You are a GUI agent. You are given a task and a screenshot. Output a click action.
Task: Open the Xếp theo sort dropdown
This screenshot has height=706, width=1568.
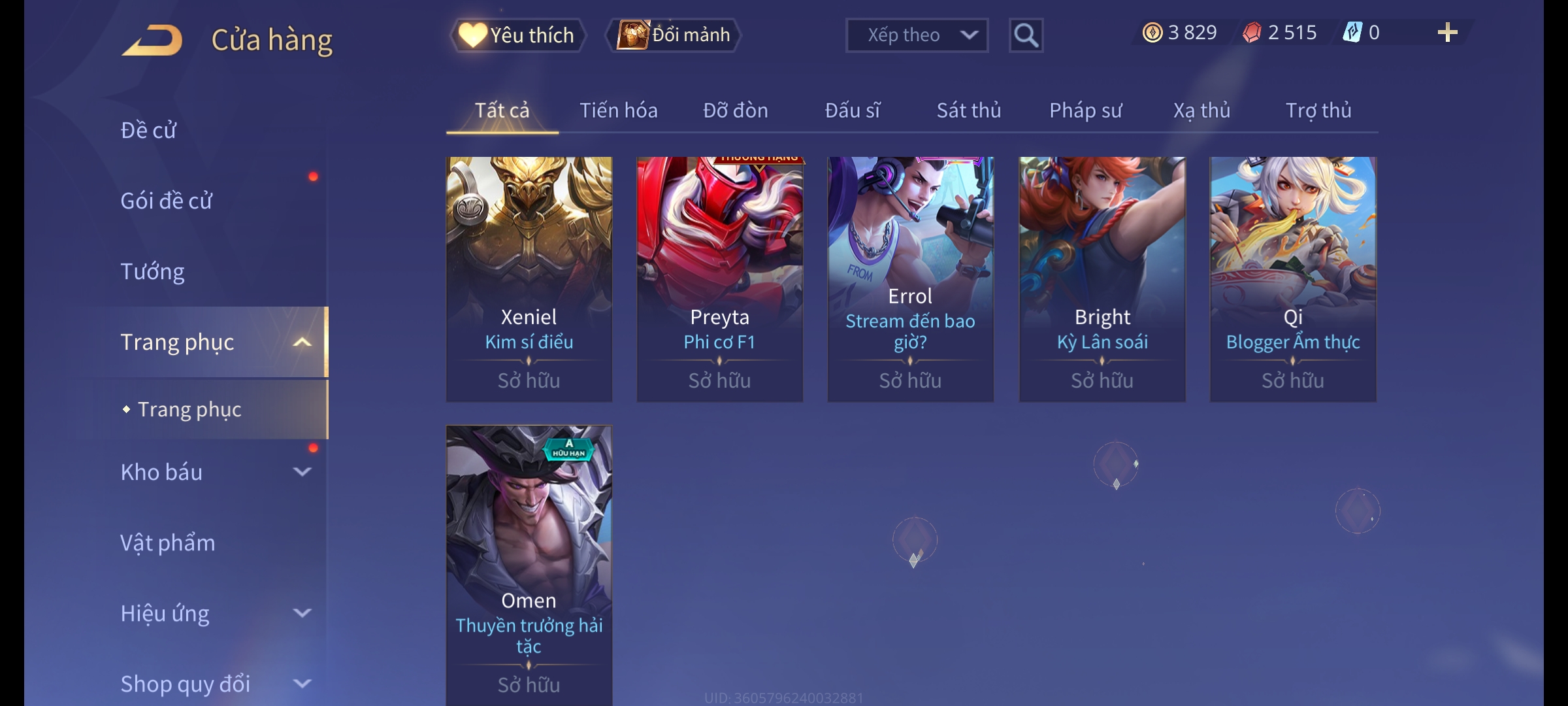[917, 35]
